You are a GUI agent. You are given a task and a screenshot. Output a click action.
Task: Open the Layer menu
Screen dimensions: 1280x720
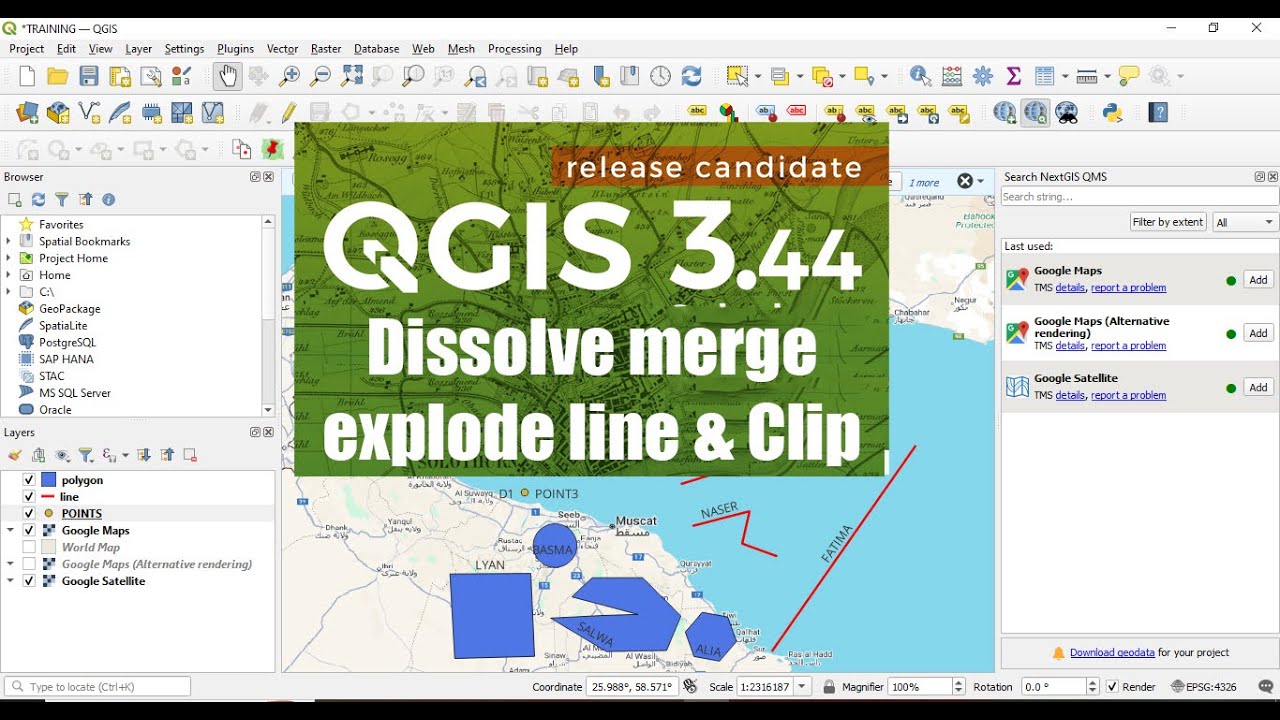click(x=138, y=48)
